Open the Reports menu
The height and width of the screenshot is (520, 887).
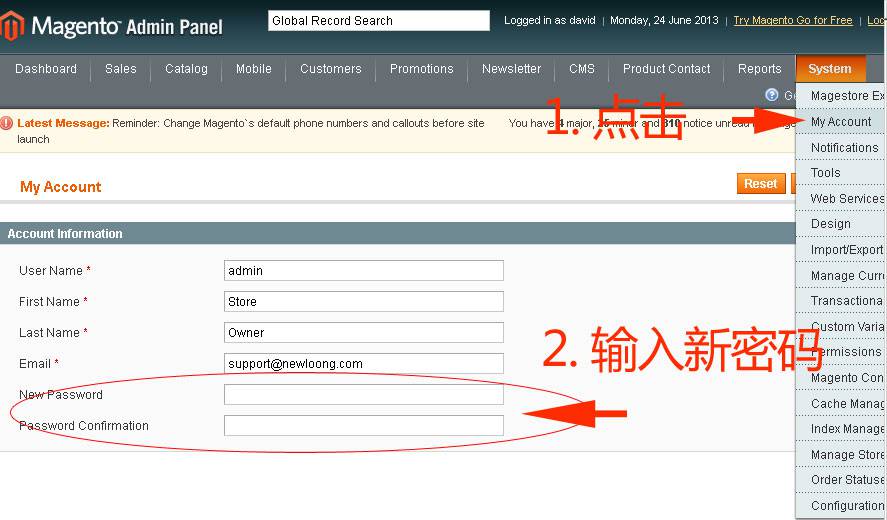759,69
